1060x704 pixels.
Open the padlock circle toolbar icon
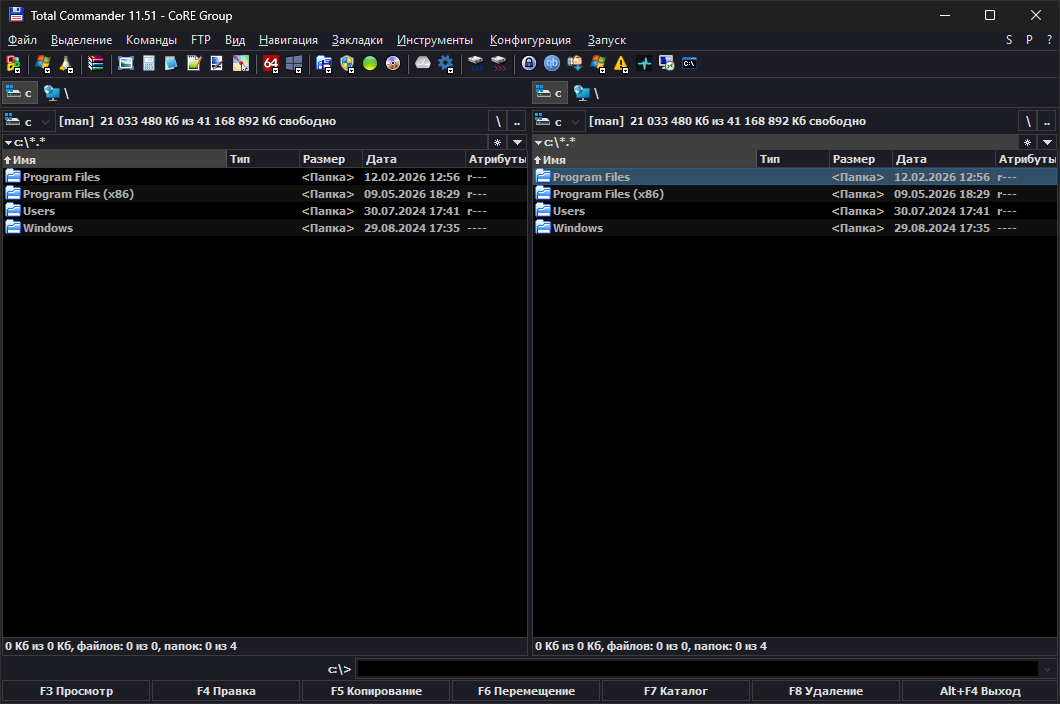click(529, 64)
